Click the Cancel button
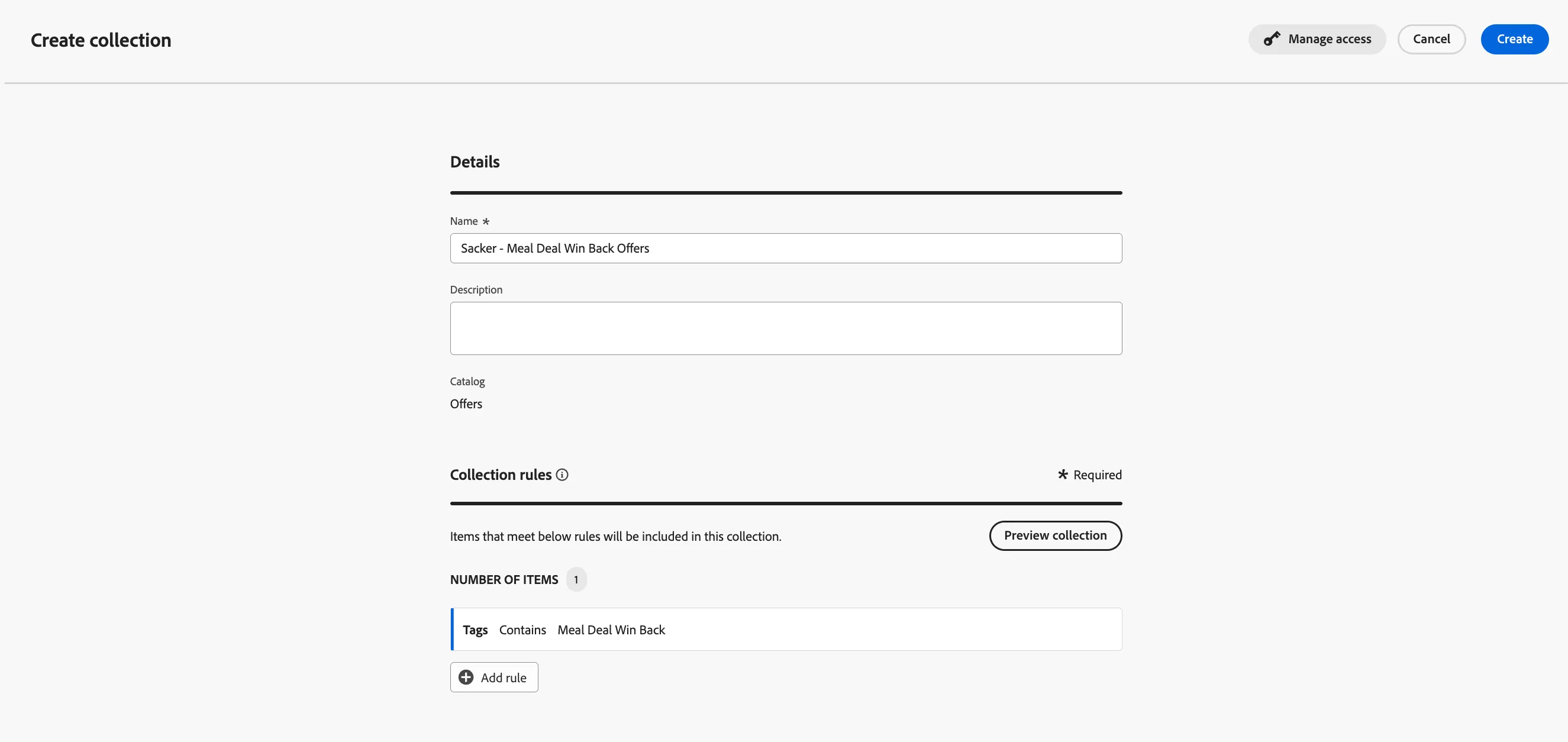 pyautogui.click(x=1431, y=39)
